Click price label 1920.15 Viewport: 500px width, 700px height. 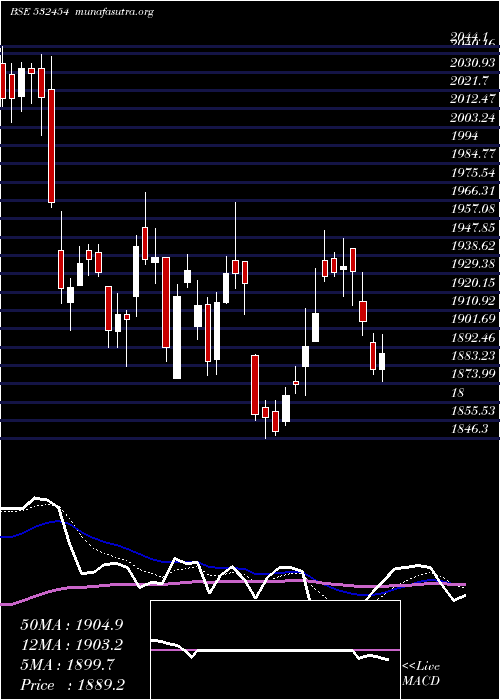pyautogui.click(x=473, y=283)
